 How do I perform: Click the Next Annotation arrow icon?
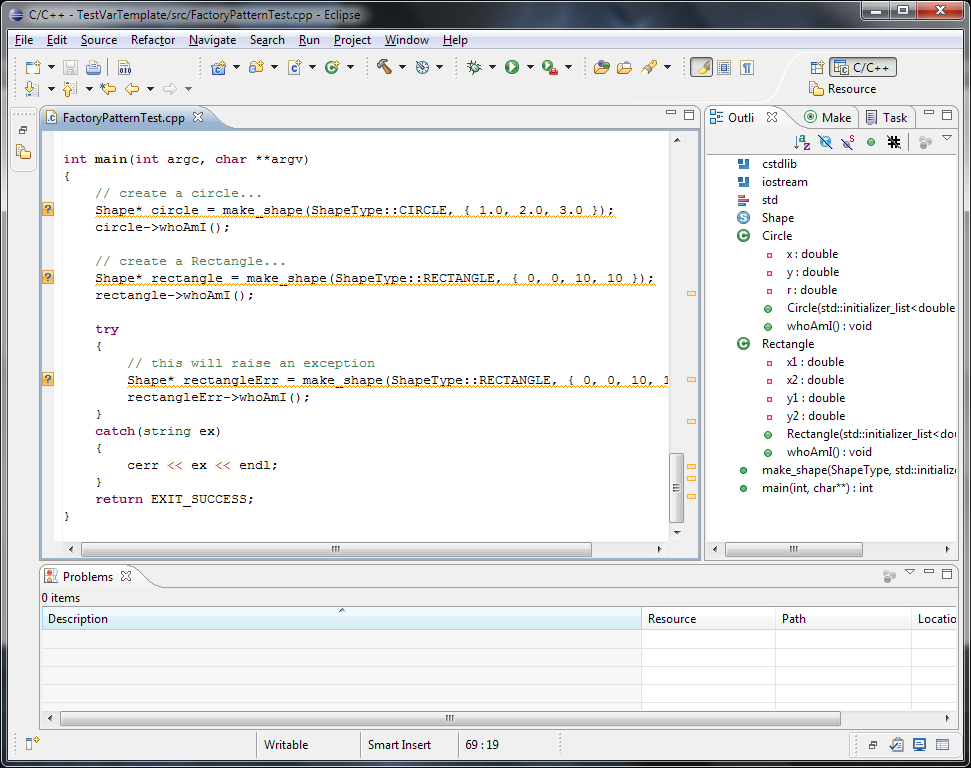point(32,89)
